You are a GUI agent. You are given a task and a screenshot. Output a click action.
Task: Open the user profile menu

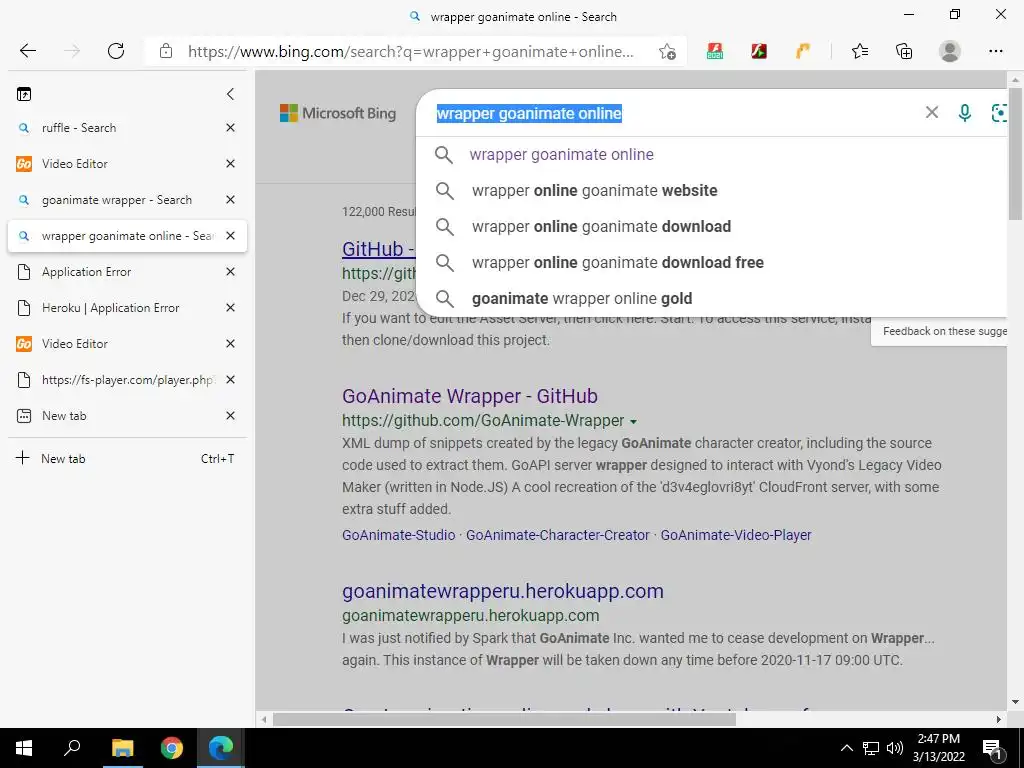pyautogui.click(x=950, y=51)
